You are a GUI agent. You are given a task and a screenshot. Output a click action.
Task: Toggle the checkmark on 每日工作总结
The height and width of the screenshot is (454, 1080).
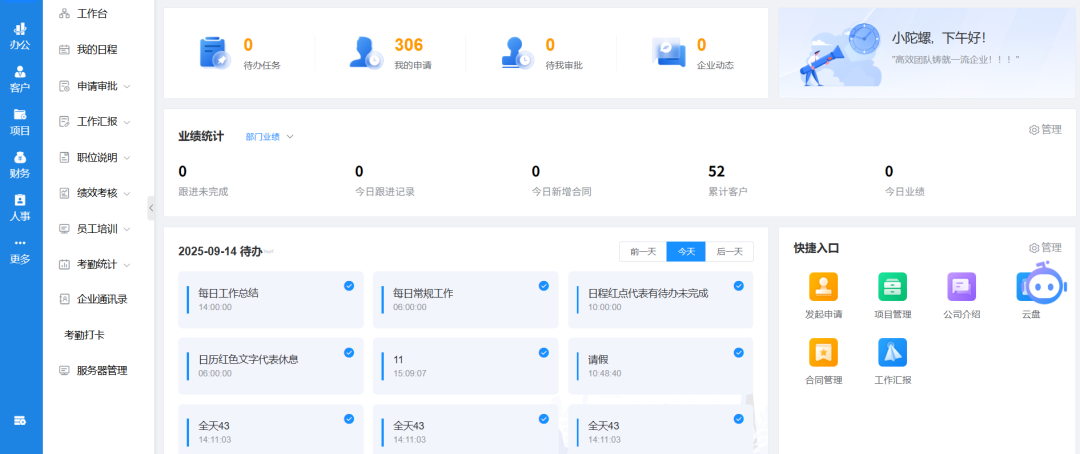point(349,286)
